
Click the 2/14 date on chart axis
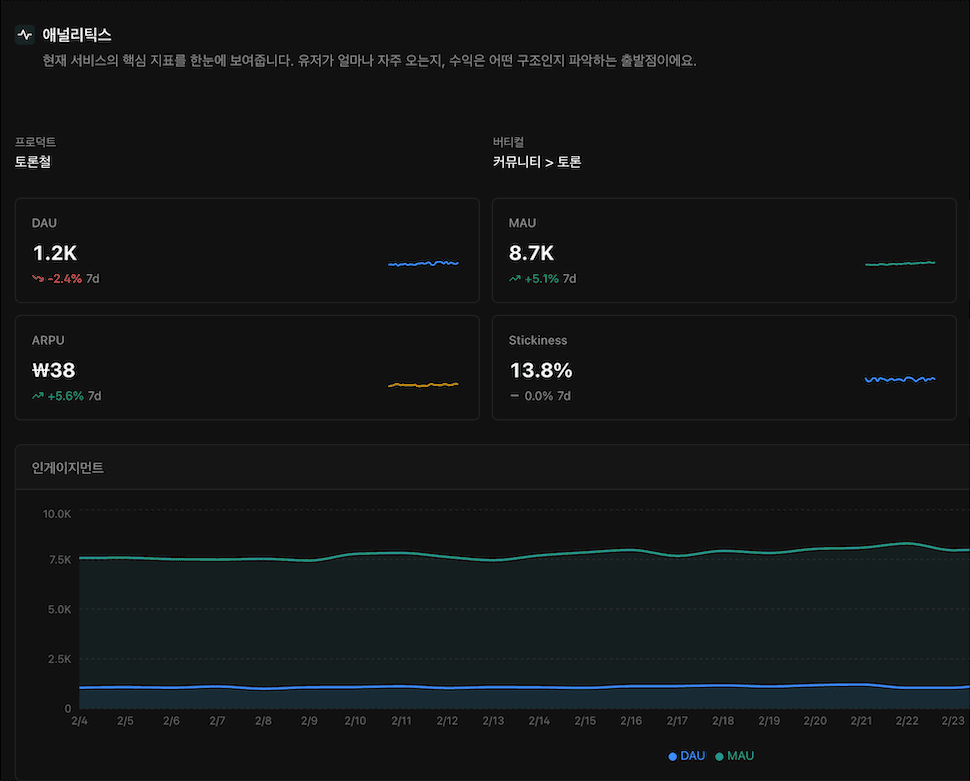[539, 721]
